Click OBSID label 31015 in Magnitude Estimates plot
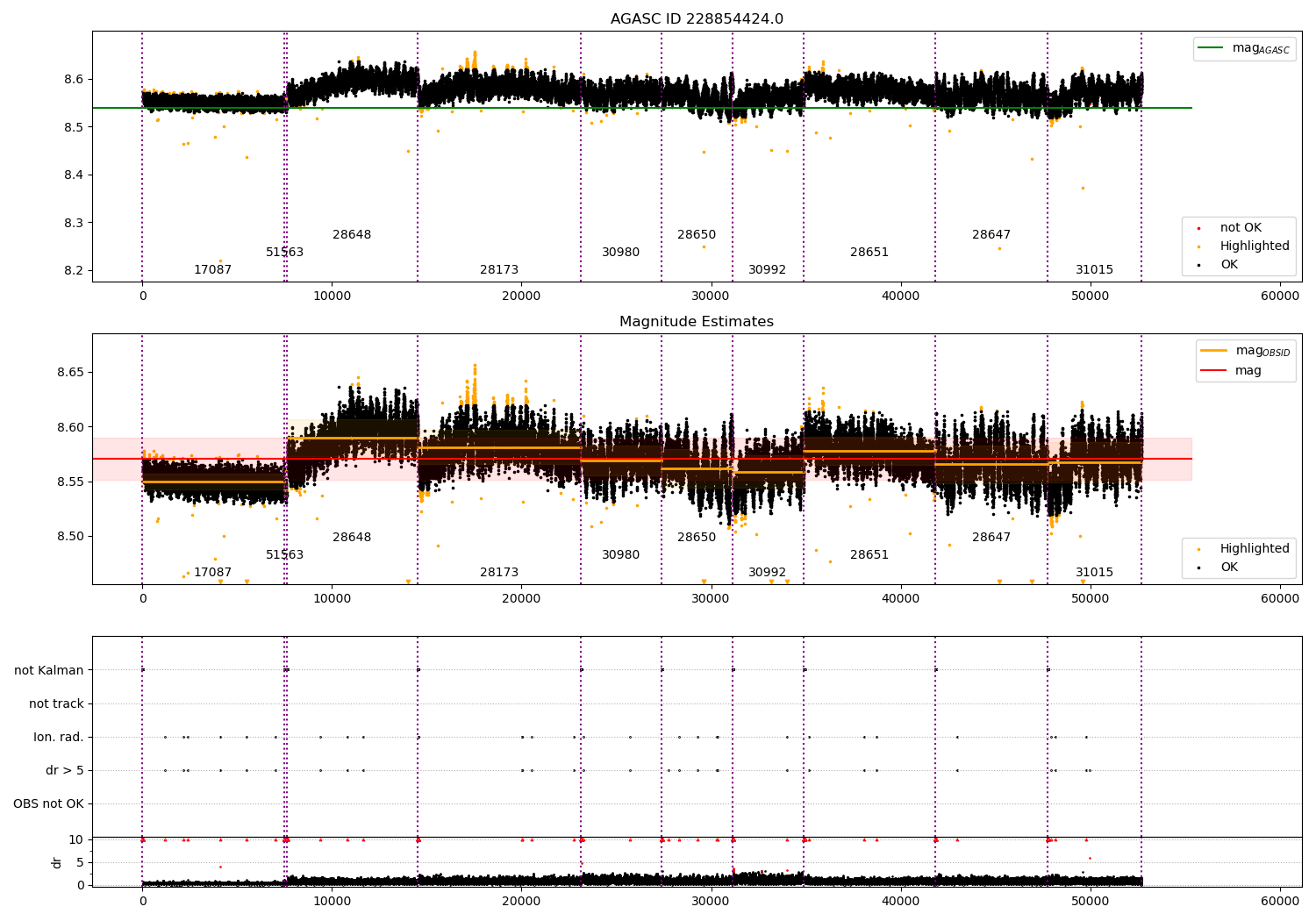Screen dimensions: 1316x921 pyautogui.click(x=1095, y=573)
